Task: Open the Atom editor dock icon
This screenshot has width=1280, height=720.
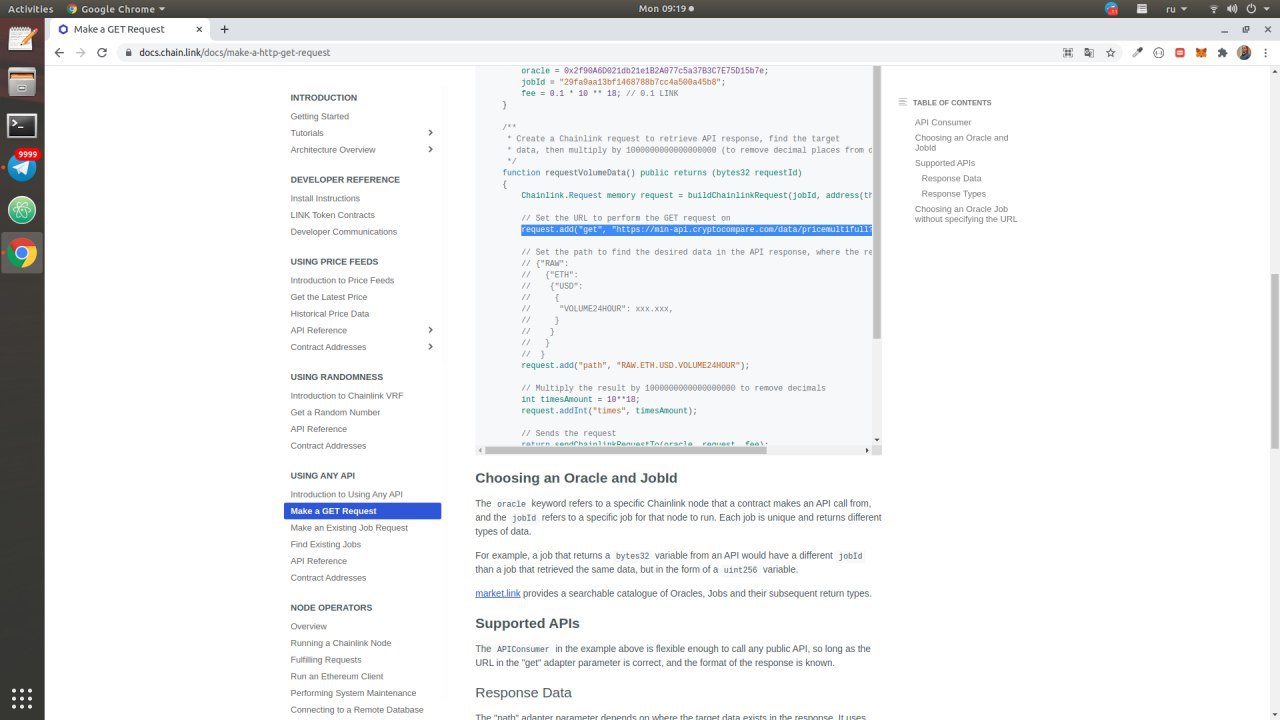Action: [22, 210]
